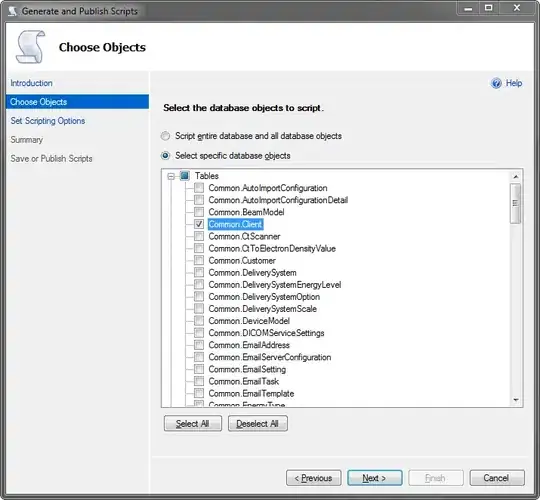Select Common.DeliverySystem table label
The height and width of the screenshot is (500, 540).
pos(252,272)
